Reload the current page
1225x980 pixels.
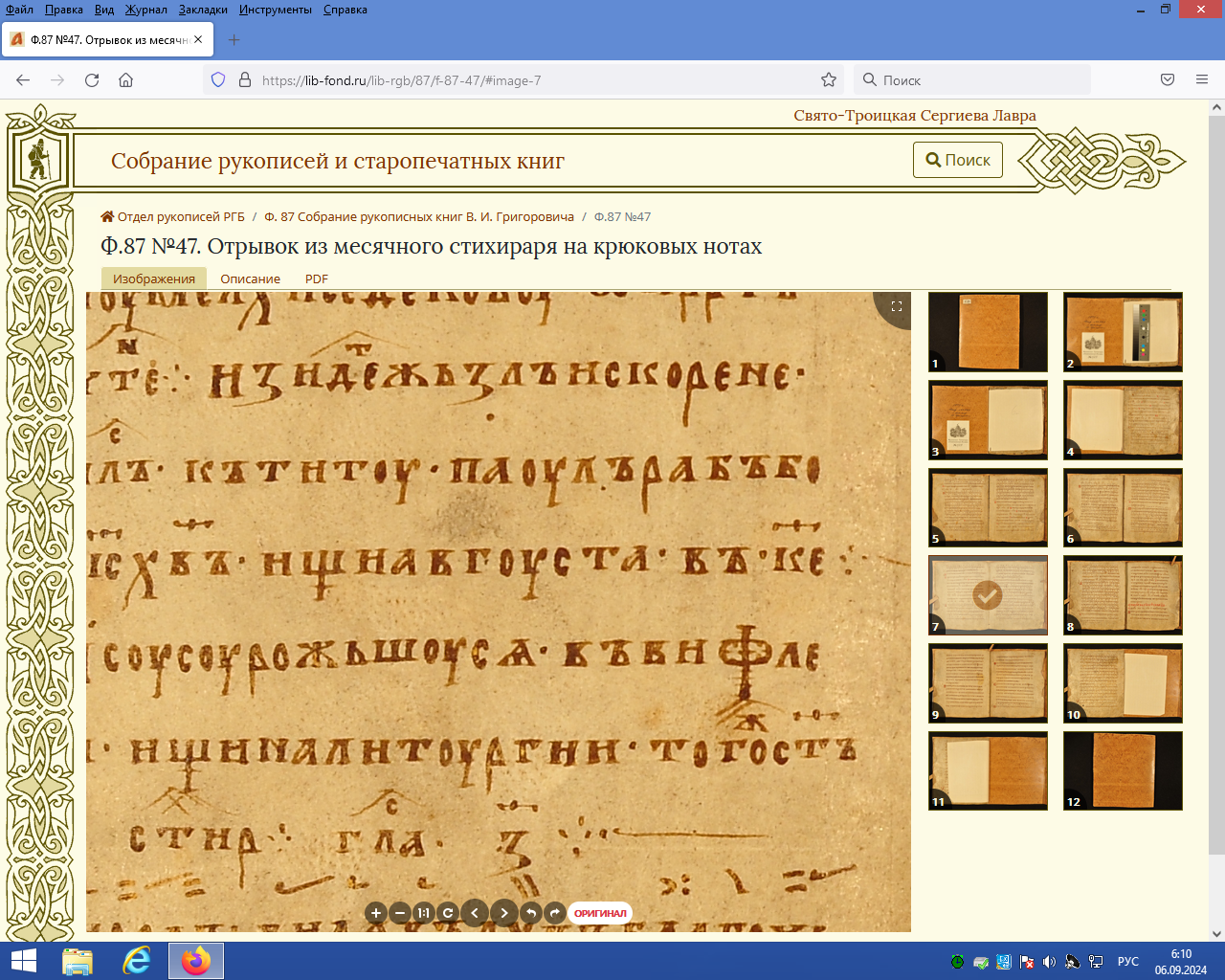tap(92, 80)
